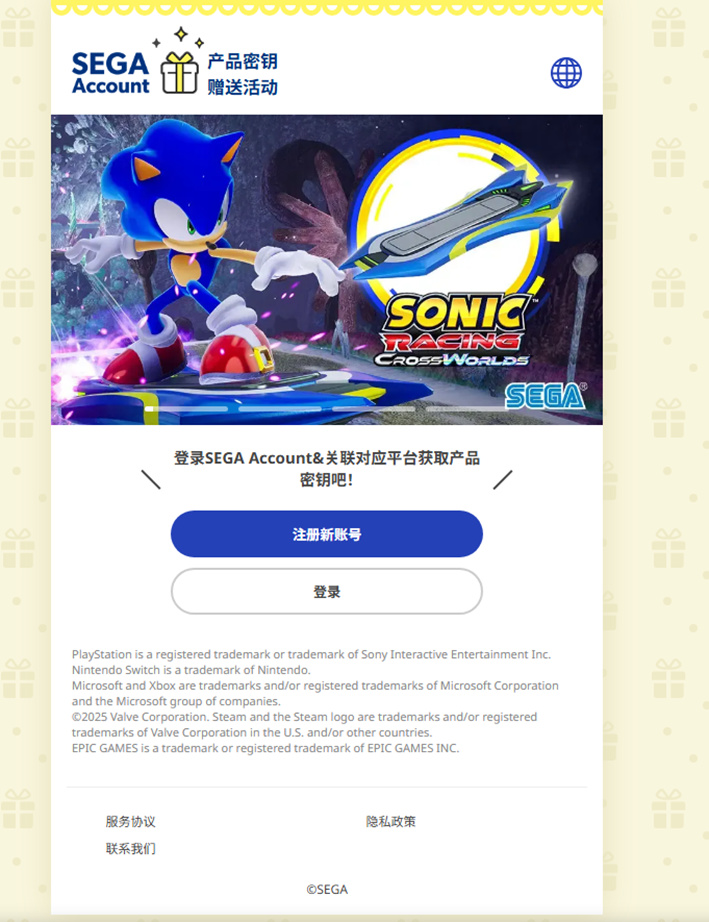Click the SEGA logo in the banner
This screenshot has width=709, height=922.
pyautogui.click(x=546, y=396)
